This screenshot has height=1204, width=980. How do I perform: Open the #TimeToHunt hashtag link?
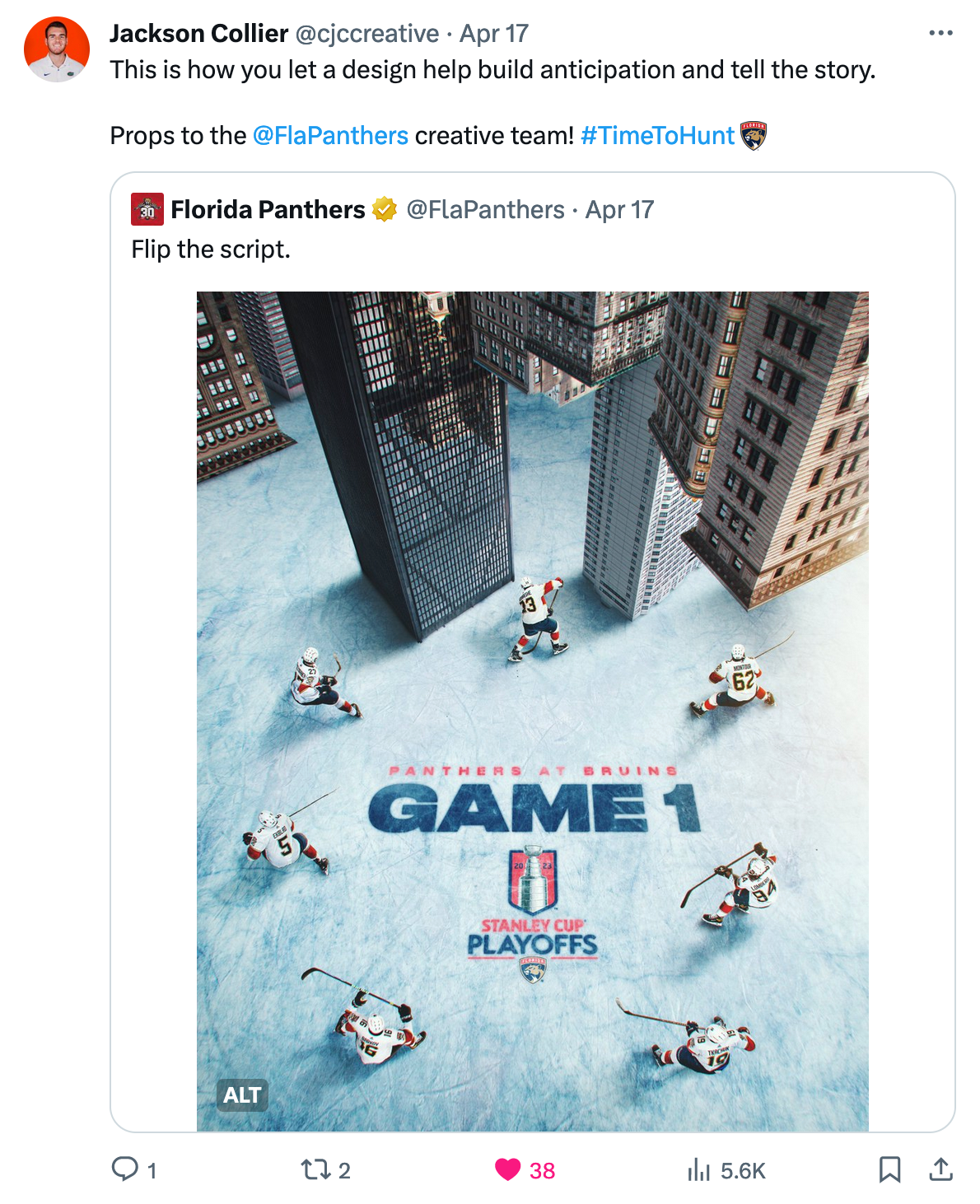pos(657,135)
